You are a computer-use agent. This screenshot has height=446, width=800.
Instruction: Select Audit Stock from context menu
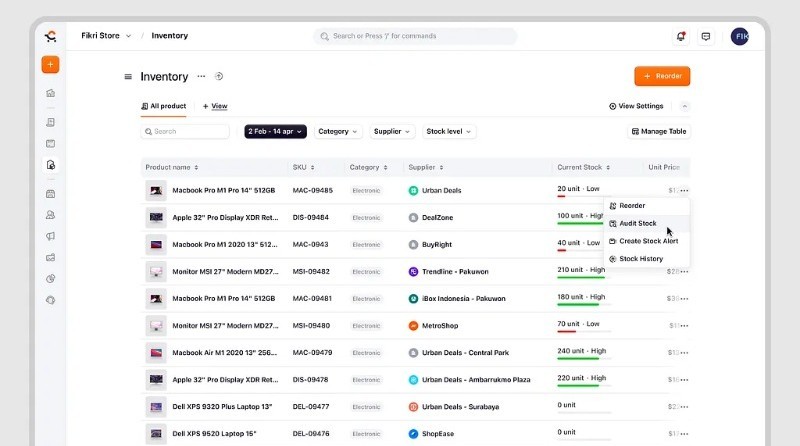pos(646,224)
